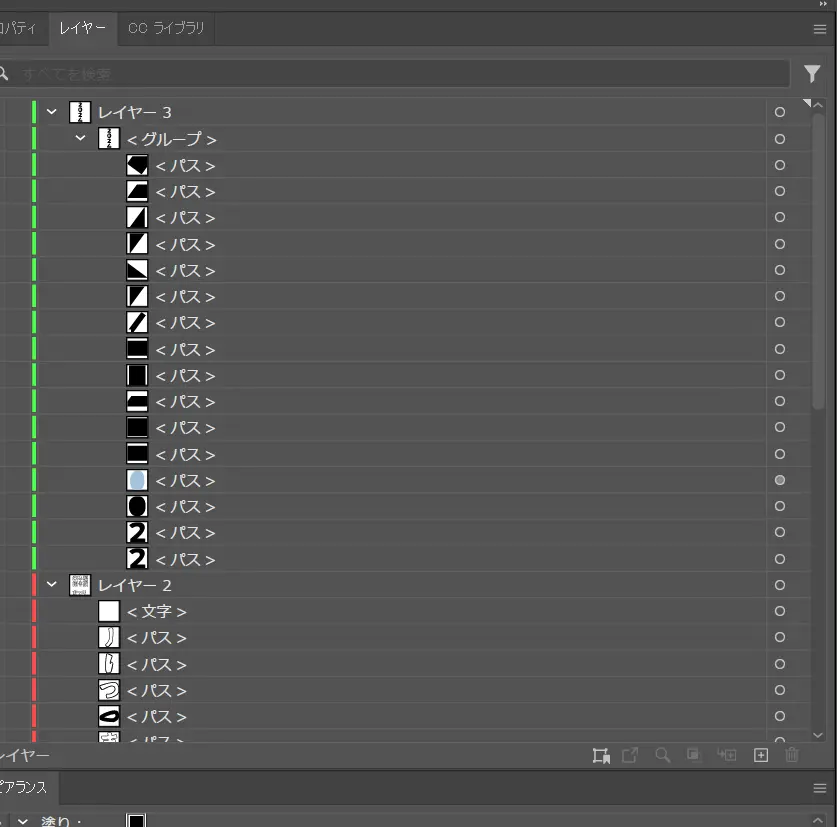Screen dimensions: 837x827
Task: Click the locate object magnifier icon
Action: coord(662,756)
